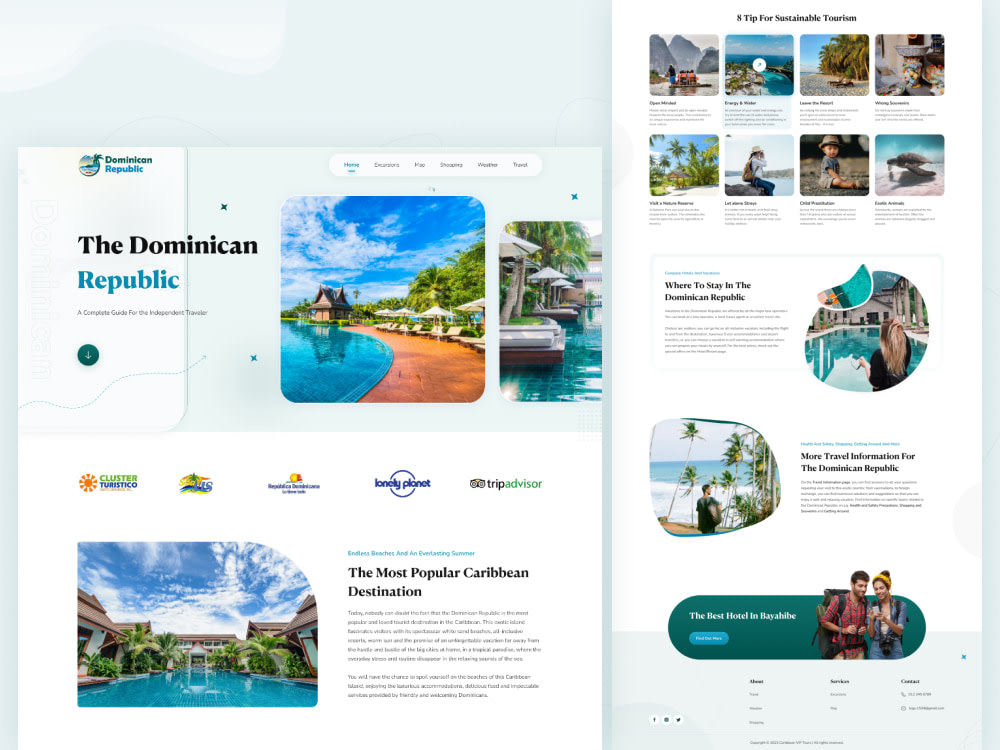
Task: Click the arrow icon on Energy & Water image
Action: point(759,64)
